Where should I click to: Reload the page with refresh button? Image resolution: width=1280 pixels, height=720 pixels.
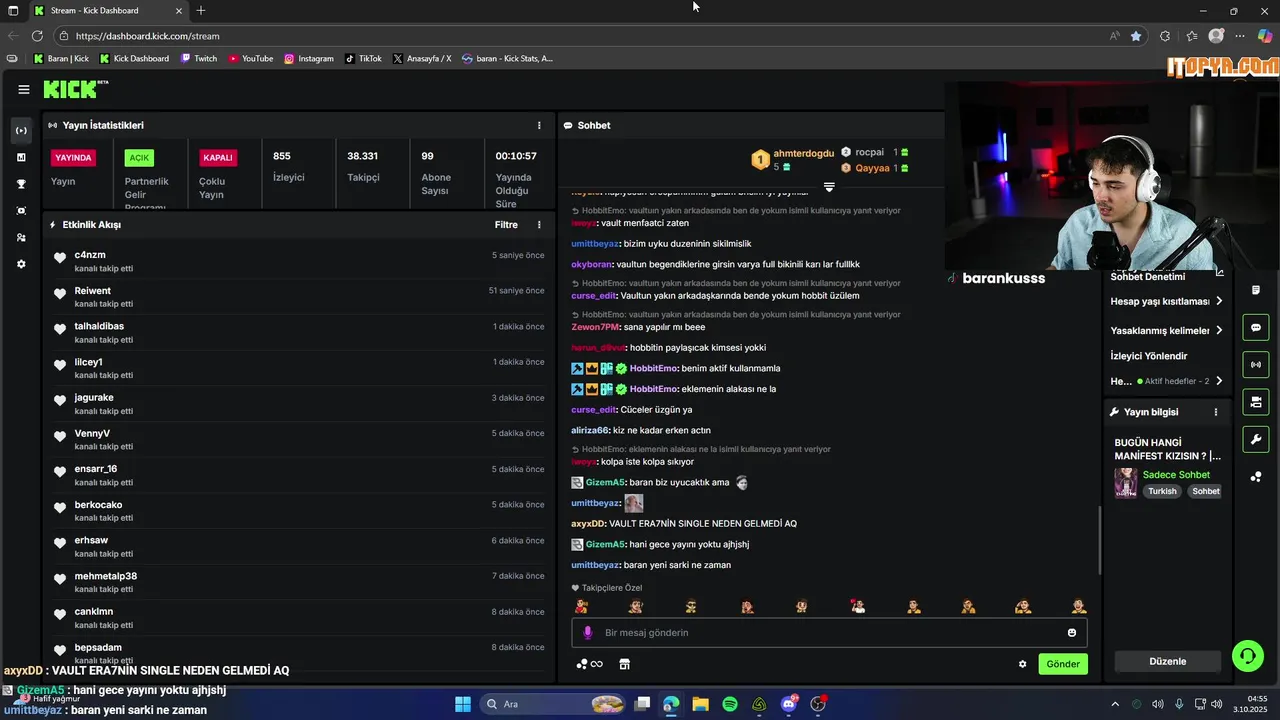(x=37, y=36)
